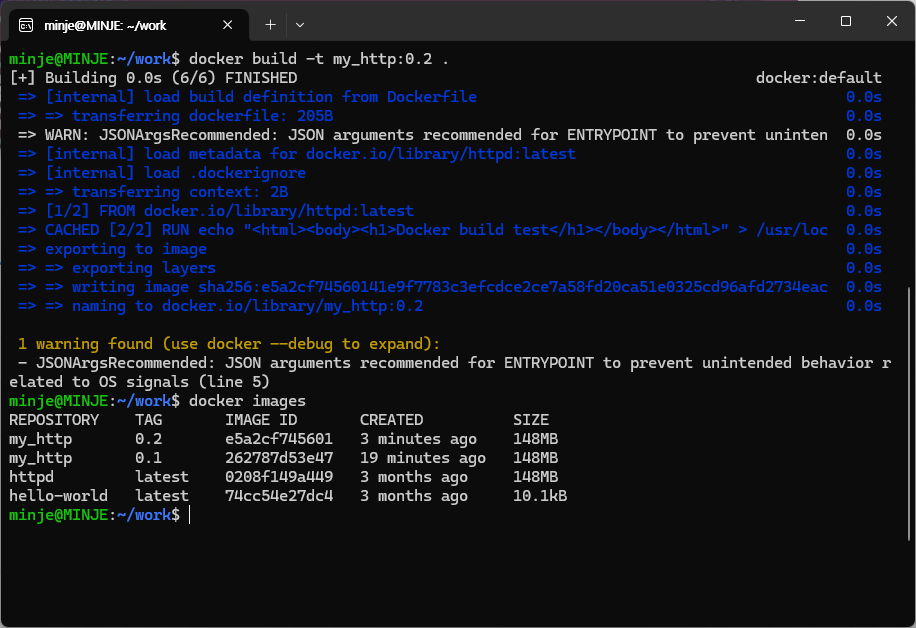Click the SIZE column header
This screenshot has width=916, height=628.
(x=531, y=420)
